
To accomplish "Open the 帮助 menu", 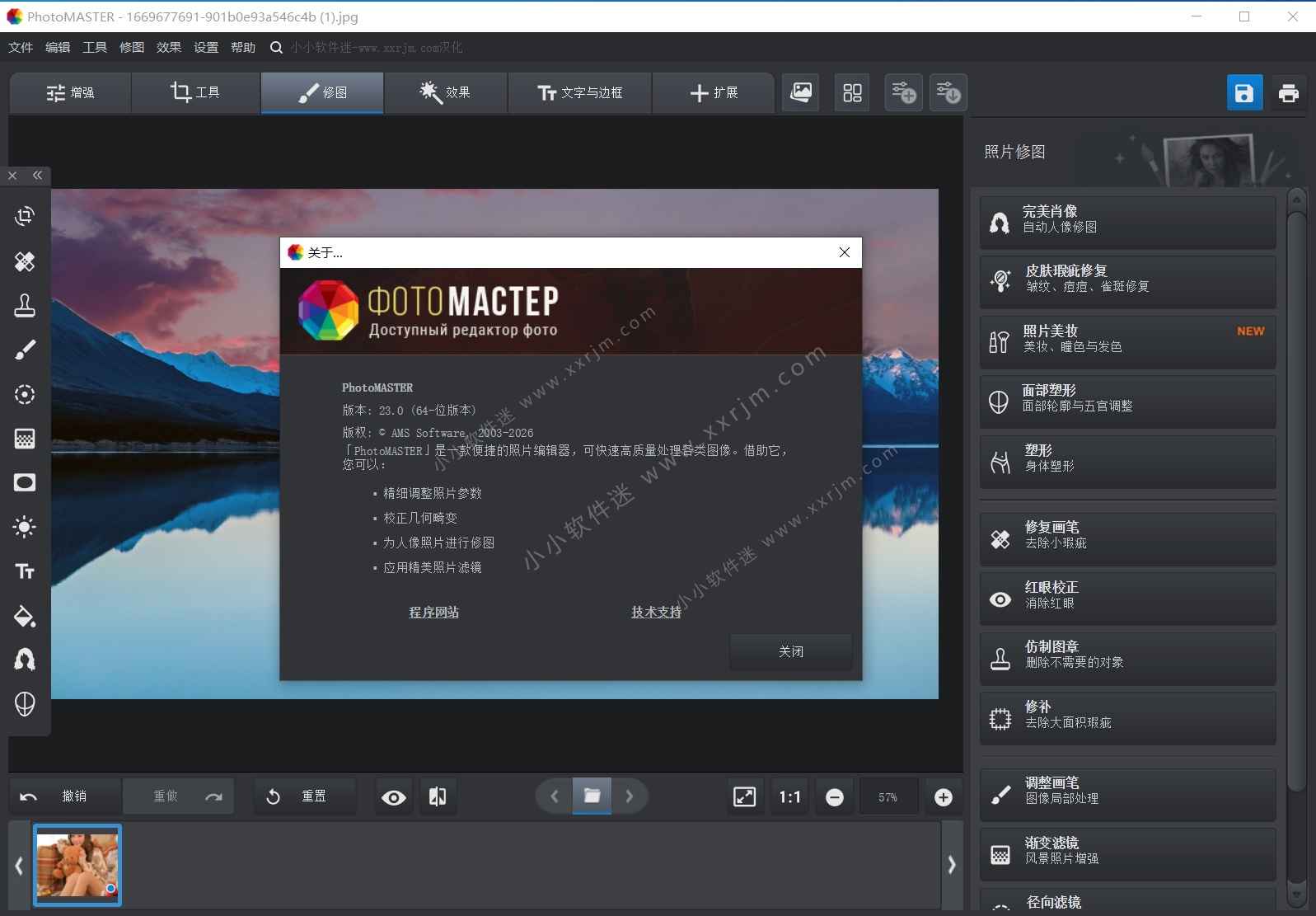I will point(243,48).
